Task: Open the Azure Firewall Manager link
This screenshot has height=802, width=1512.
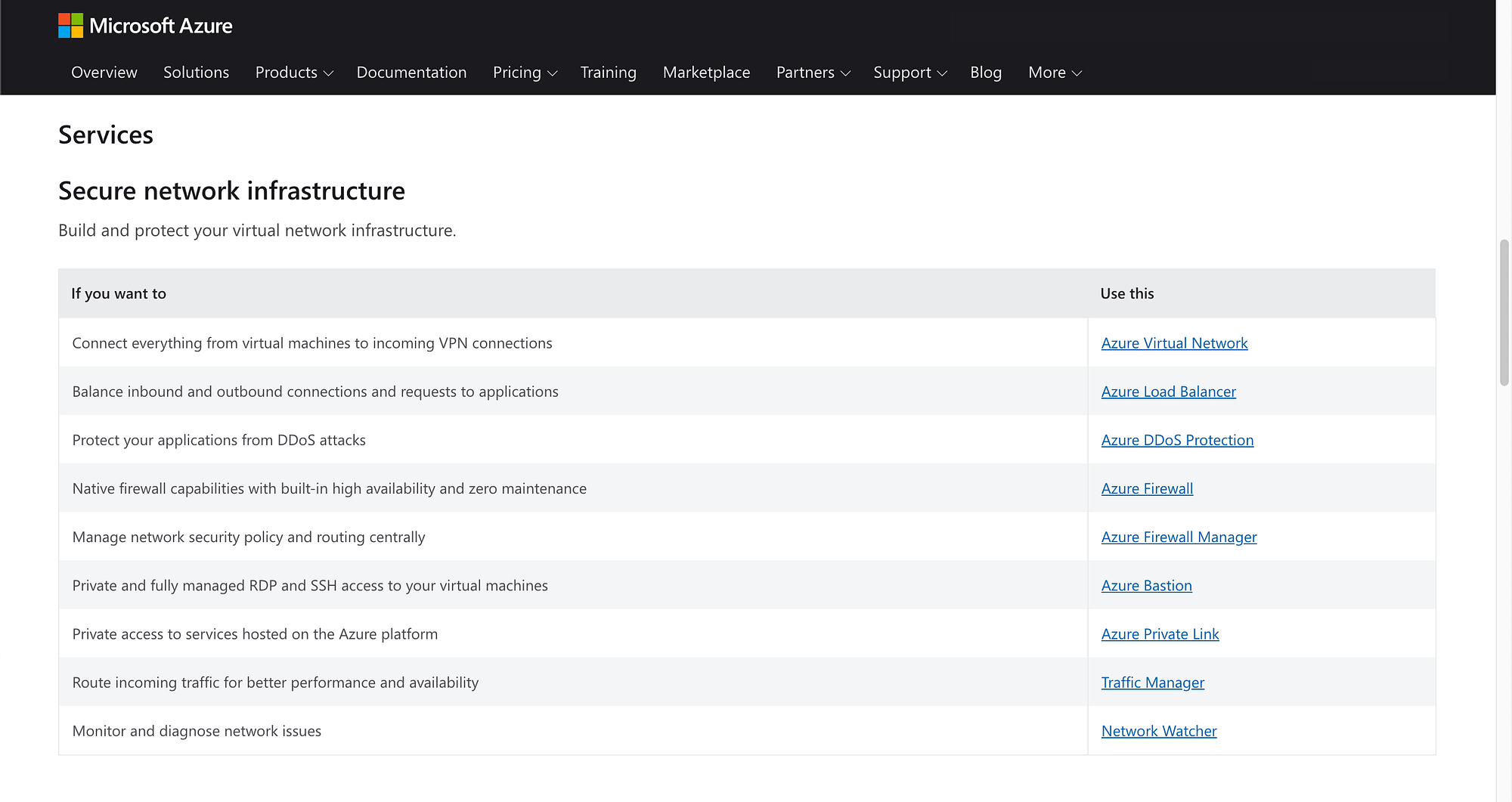Action: click(1179, 537)
